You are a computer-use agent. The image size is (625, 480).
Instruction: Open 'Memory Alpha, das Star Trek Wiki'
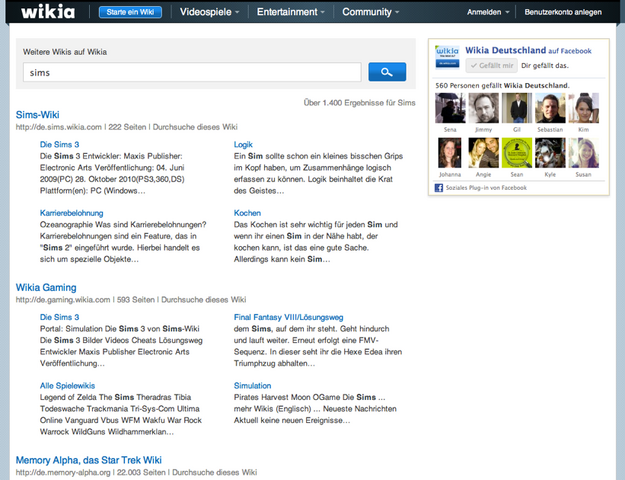[x=88, y=460]
